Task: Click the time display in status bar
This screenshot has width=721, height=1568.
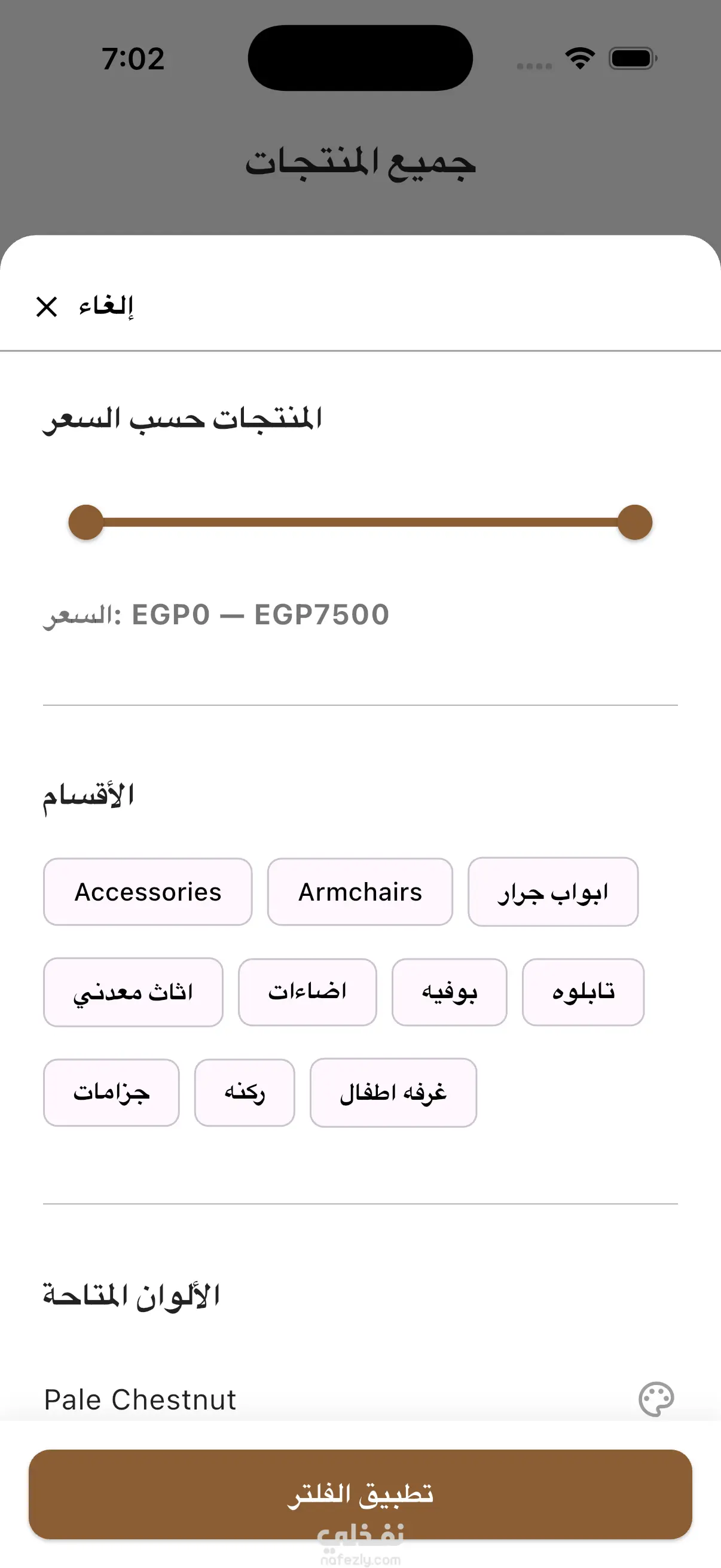Action: (133, 59)
